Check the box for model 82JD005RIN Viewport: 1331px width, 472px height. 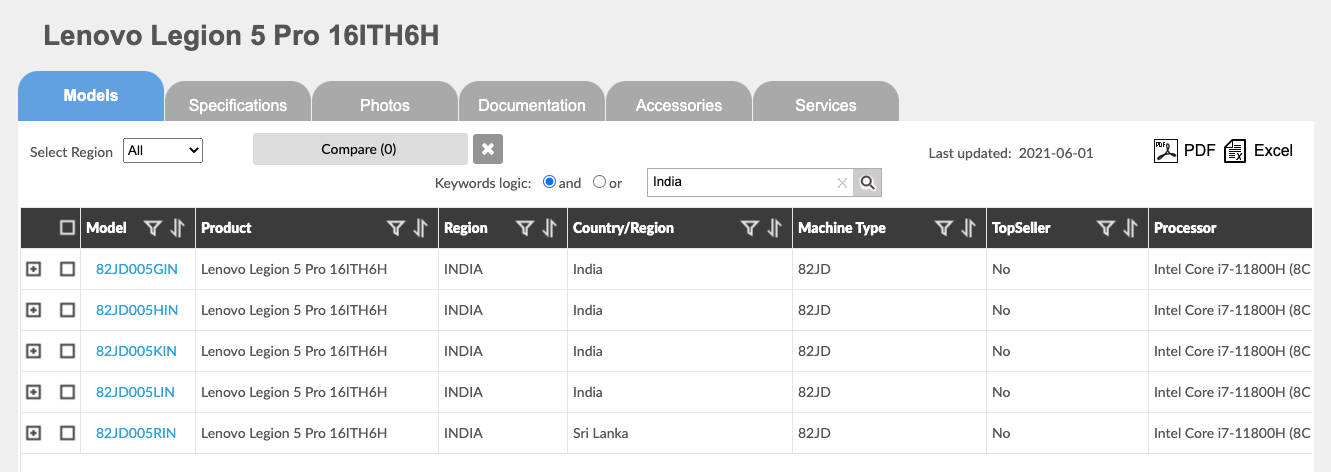[67, 433]
